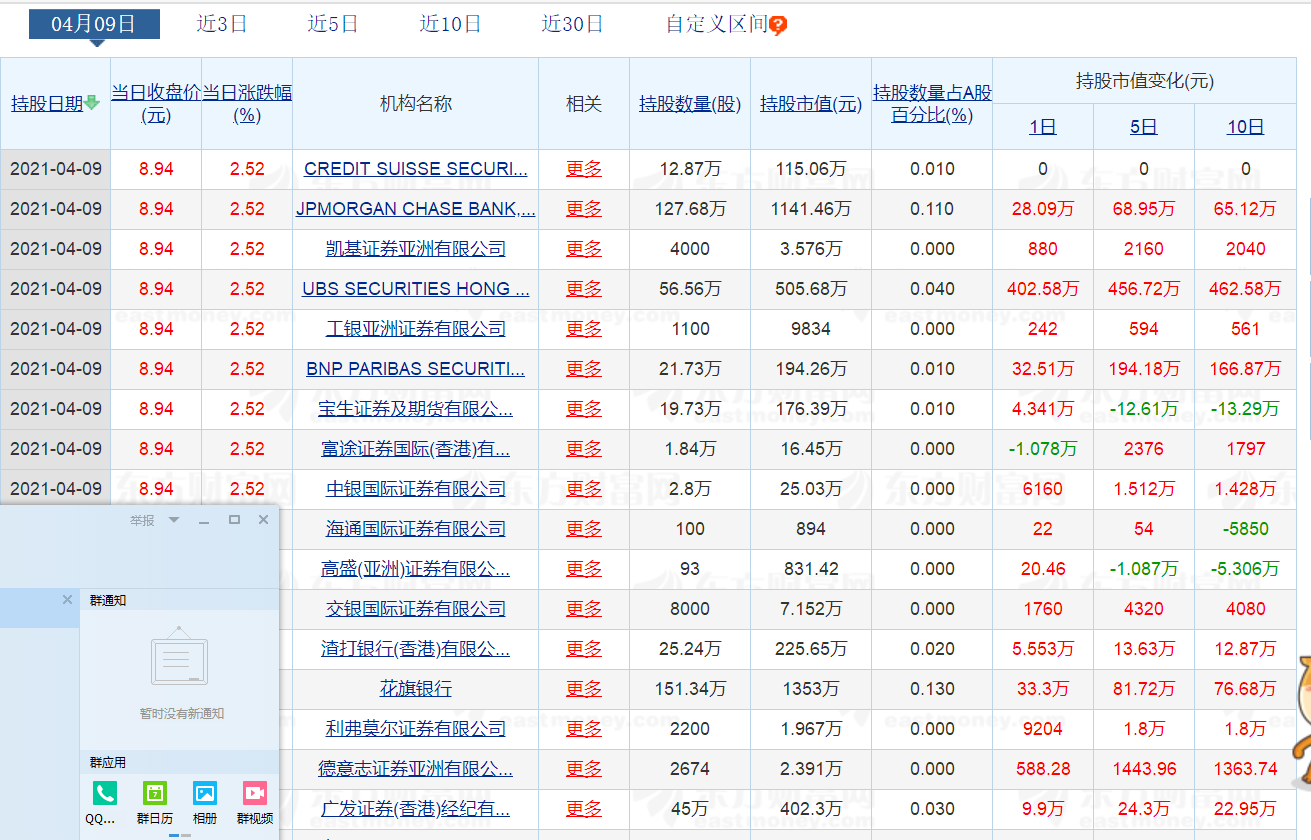
Task: Switch to the 近30日 tab
Action: (x=573, y=24)
